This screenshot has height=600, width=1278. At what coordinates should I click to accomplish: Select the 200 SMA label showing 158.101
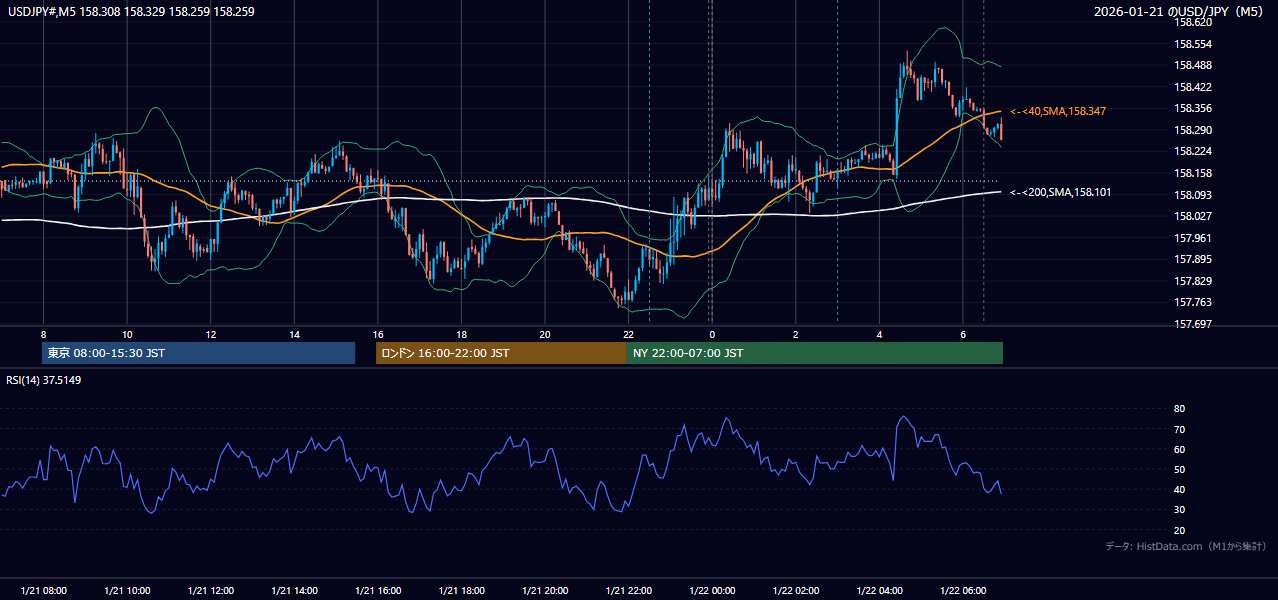(x=1060, y=192)
